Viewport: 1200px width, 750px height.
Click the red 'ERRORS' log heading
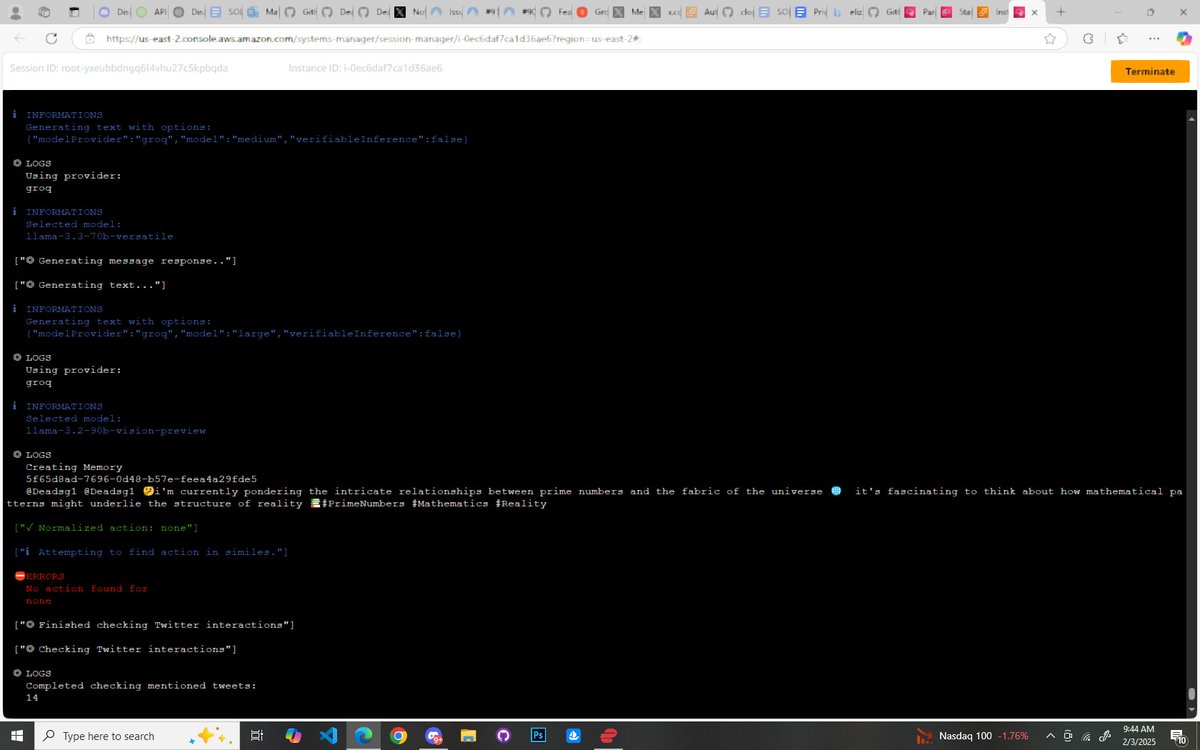point(45,576)
